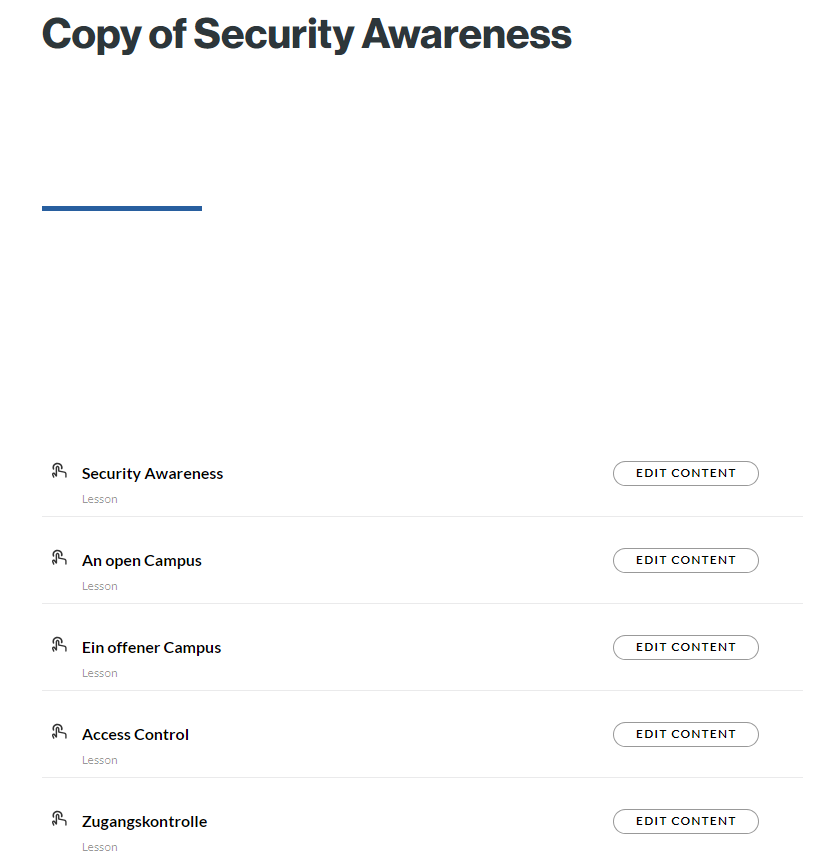The image size is (831, 859).
Task: Edit content of Security Awareness lesson
Action: click(x=685, y=474)
